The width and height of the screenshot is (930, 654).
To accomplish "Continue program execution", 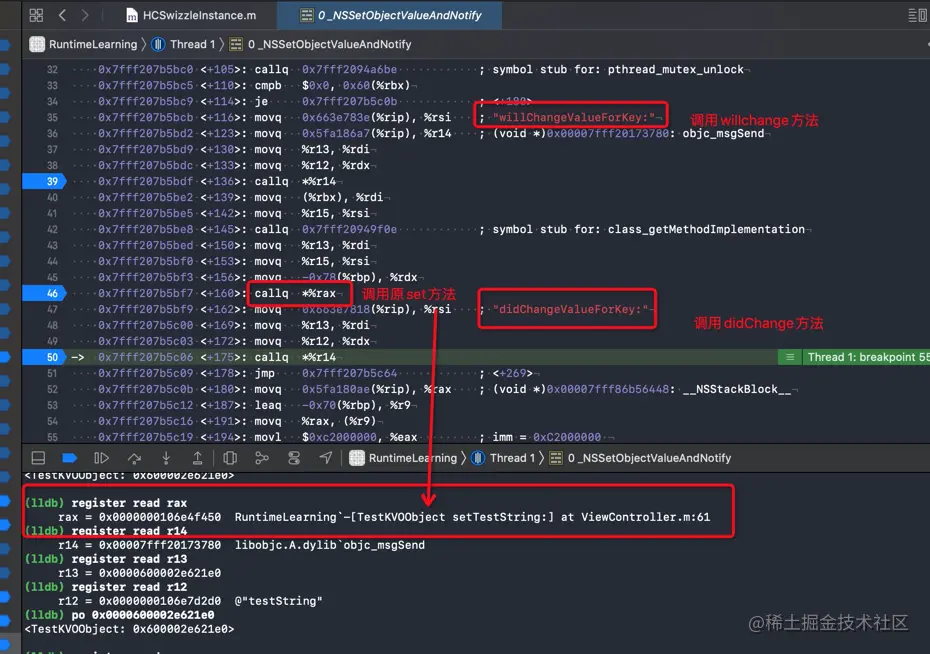I will click(101, 458).
